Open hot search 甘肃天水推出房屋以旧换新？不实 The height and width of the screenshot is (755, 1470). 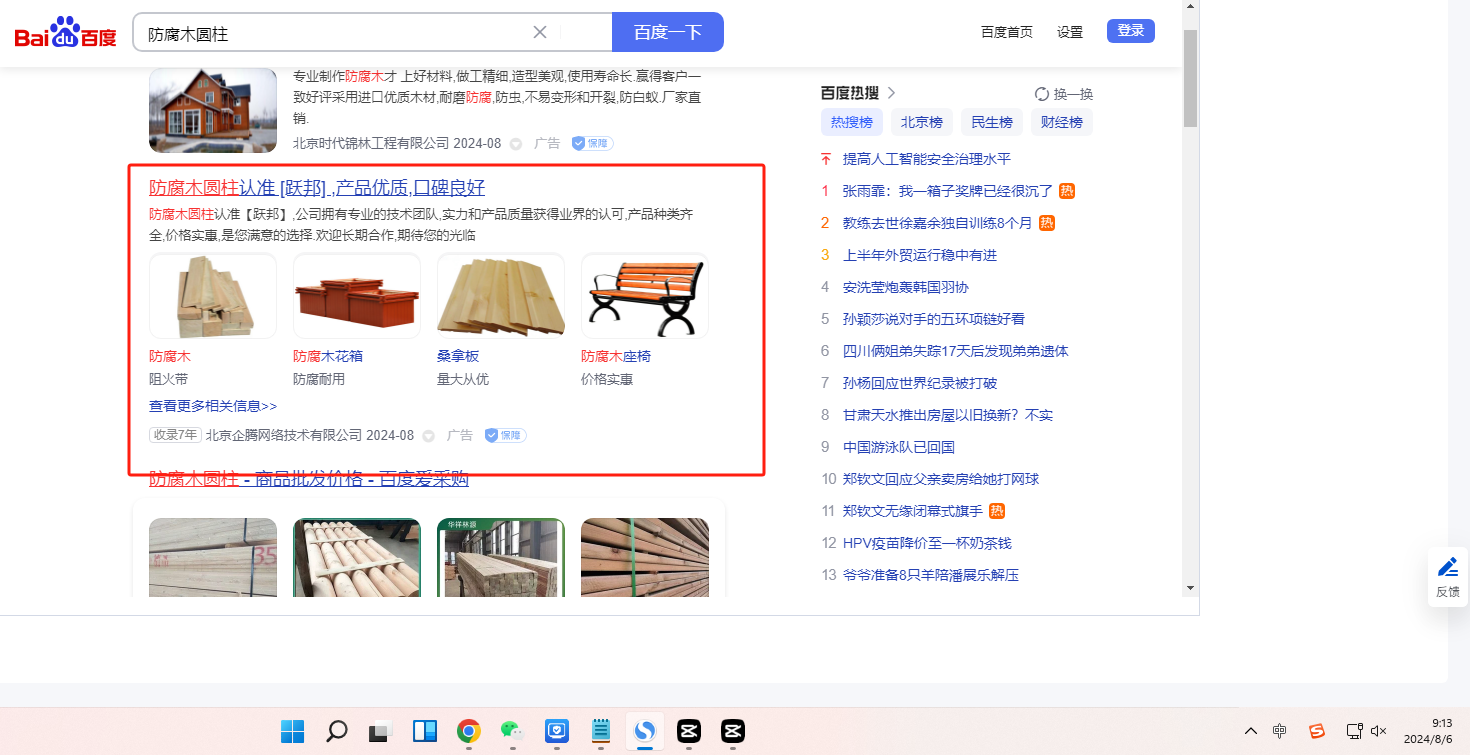click(948, 415)
